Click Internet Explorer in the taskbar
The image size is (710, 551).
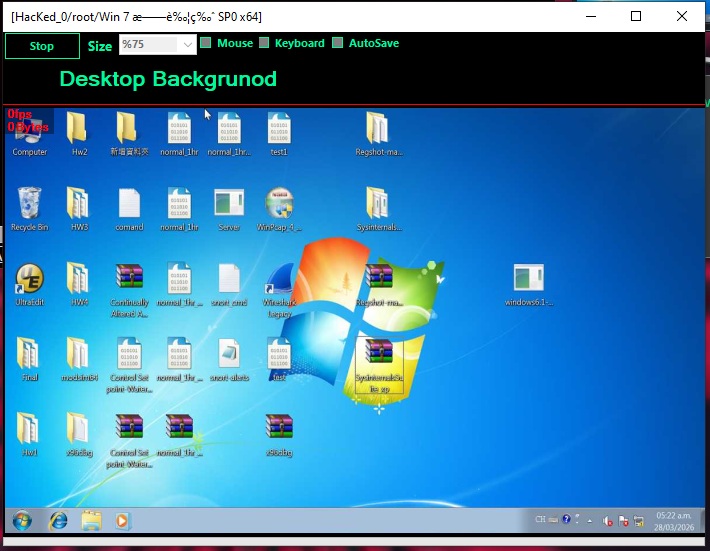pyautogui.click(x=58, y=520)
